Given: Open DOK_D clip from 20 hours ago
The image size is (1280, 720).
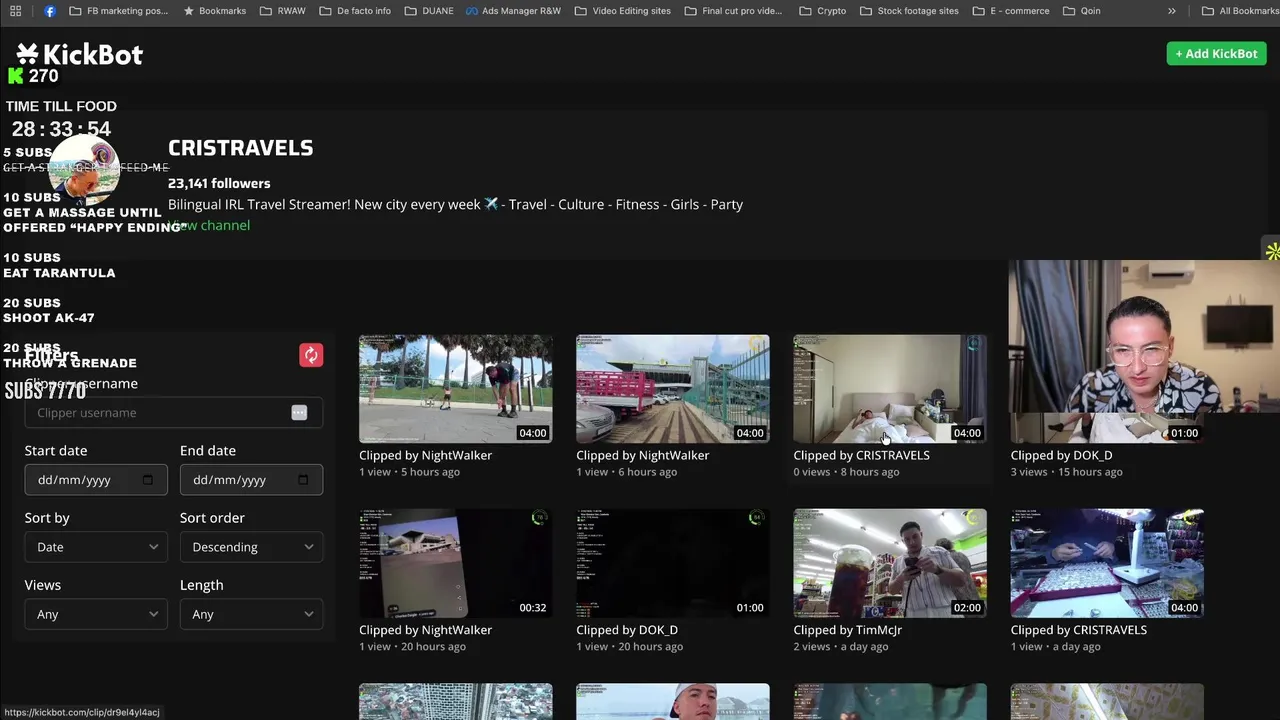Looking at the screenshot, I should (x=673, y=563).
